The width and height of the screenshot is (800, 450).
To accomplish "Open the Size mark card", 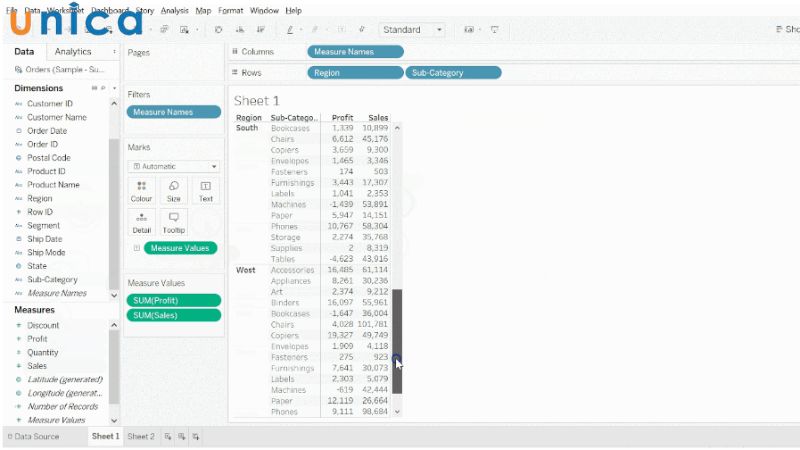I will [173, 191].
